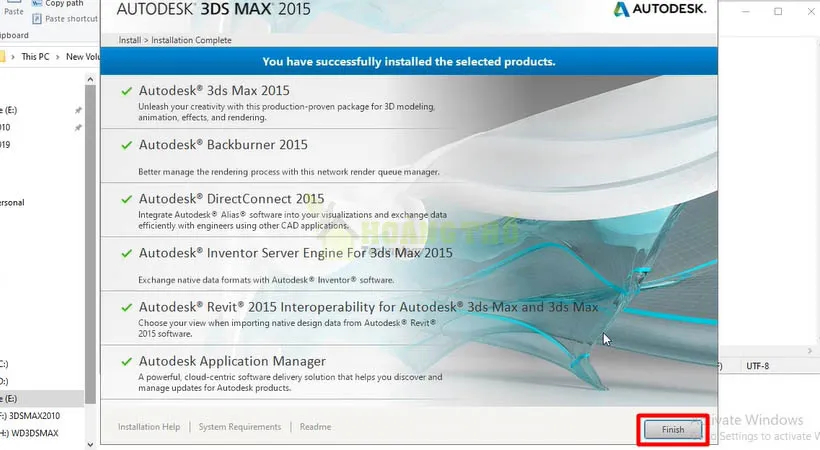820x450 pixels.
Task: Click checkmark icon beside Application Manager
Action: (x=127, y=362)
